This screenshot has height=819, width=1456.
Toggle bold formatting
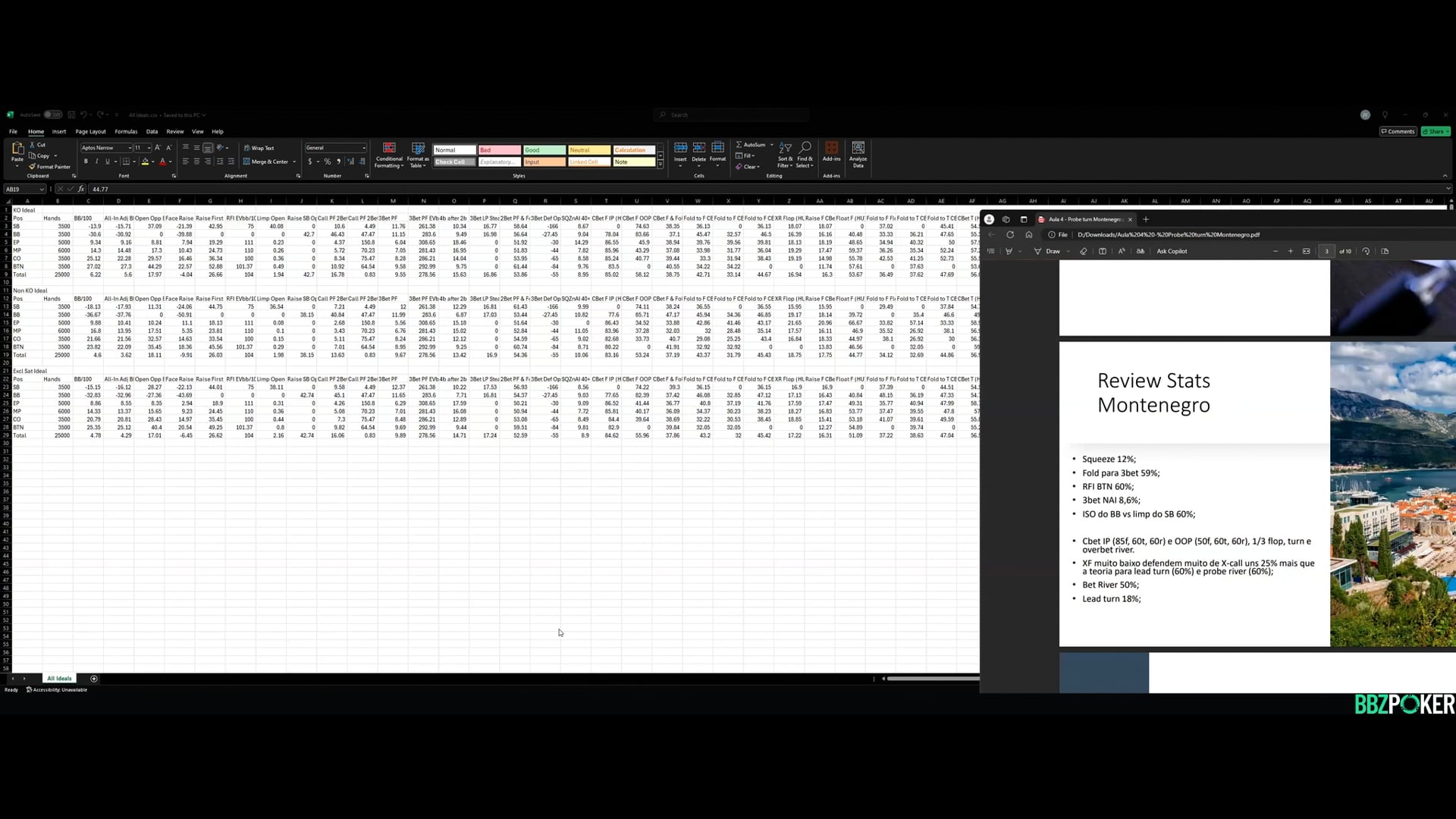coord(86,162)
